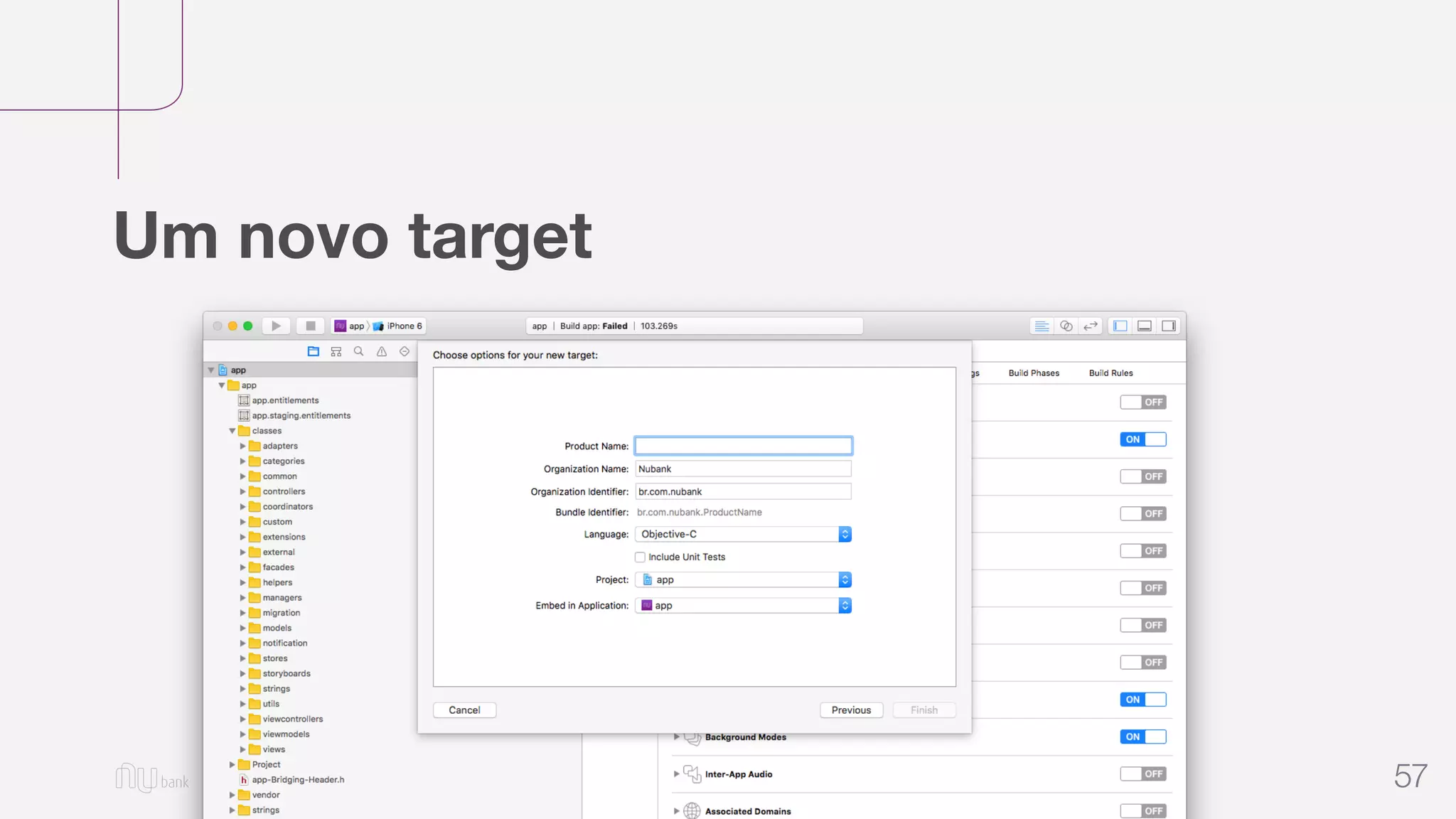Show the Assistant editor
1456x819 pixels.
click(x=1066, y=326)
